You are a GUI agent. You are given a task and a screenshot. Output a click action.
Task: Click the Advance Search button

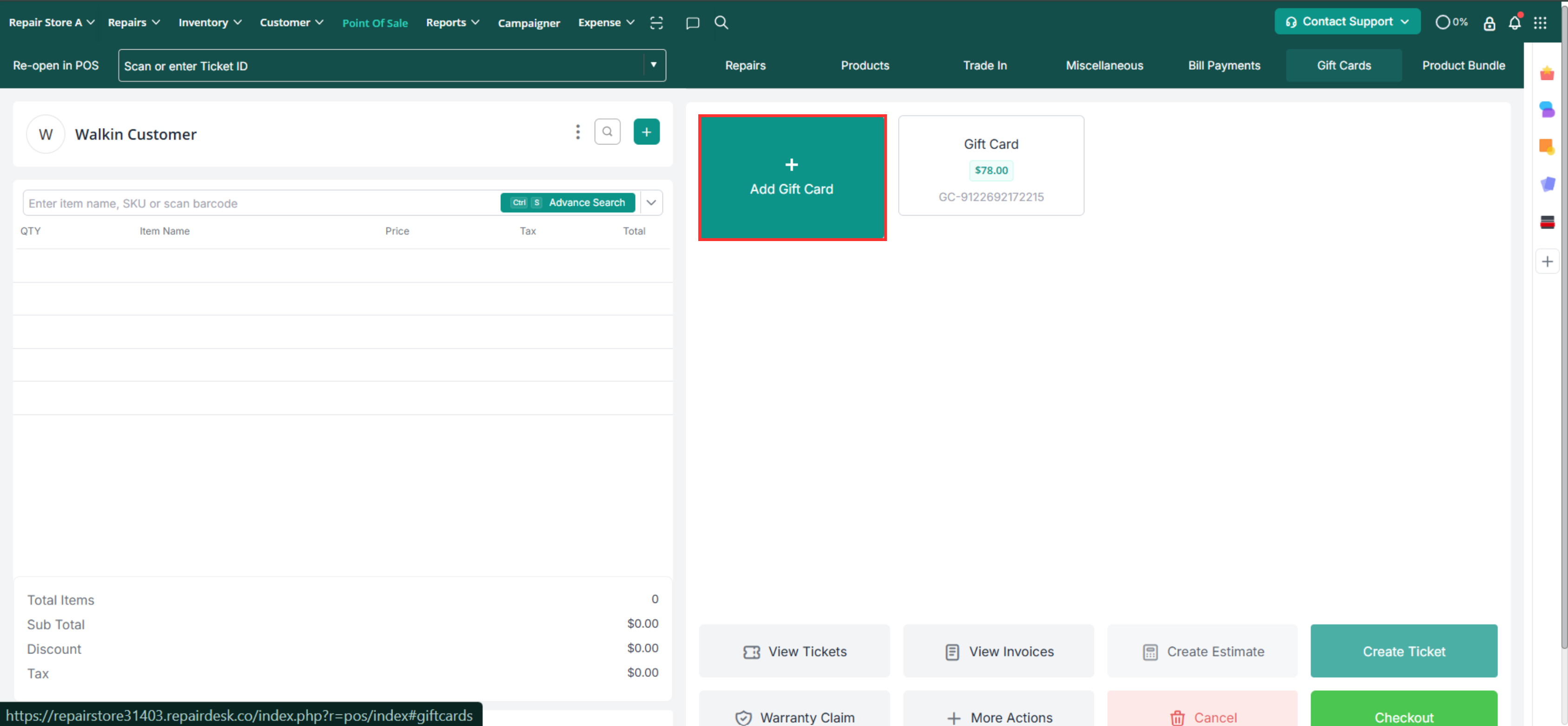pos(567,203)
